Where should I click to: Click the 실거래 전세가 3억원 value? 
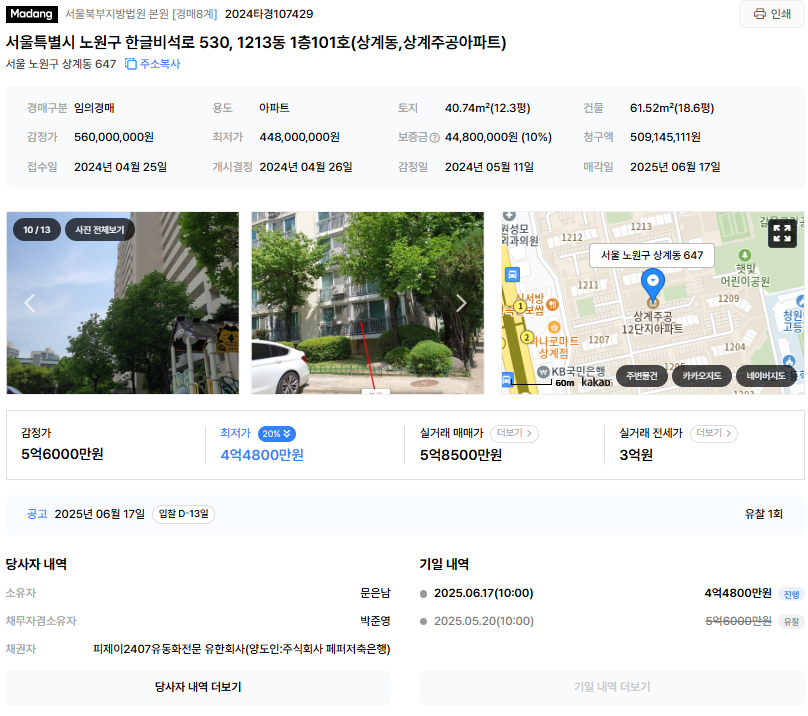[x=636, y=455]
